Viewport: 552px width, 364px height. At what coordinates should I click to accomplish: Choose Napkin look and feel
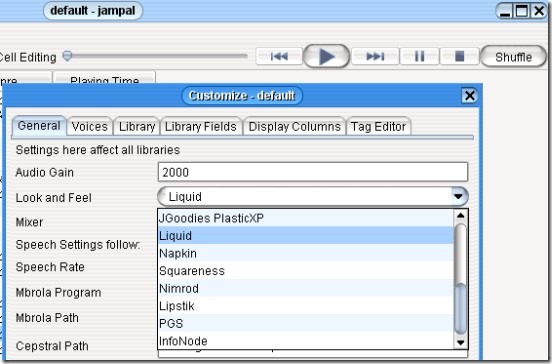(x=306, y=253)
